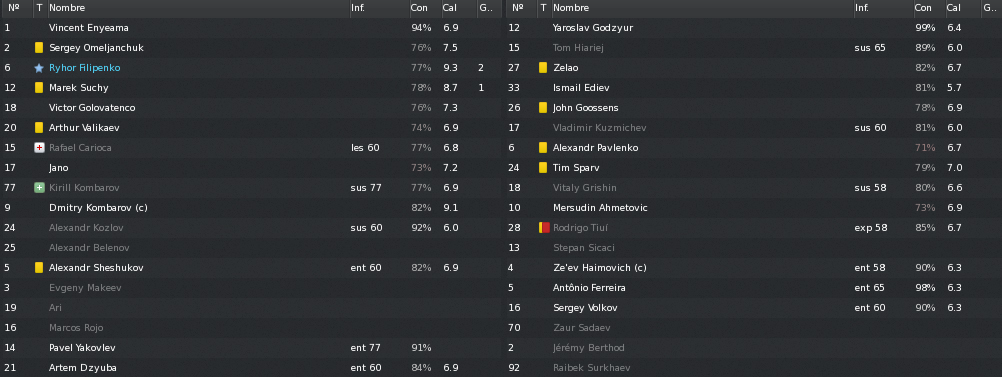Open Ryhor Filipenko's player profile
This screenshot has height=377, width=1002.
[84, 68]
